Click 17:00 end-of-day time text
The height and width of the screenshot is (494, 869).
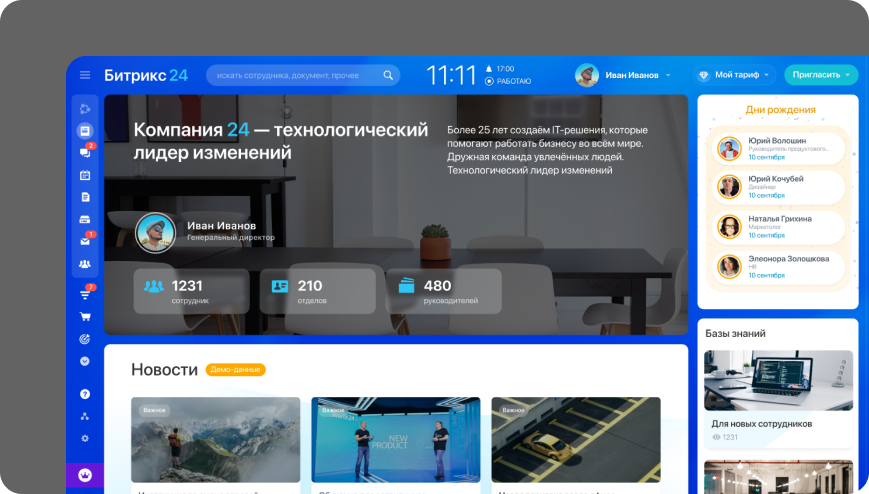(505, 69)
